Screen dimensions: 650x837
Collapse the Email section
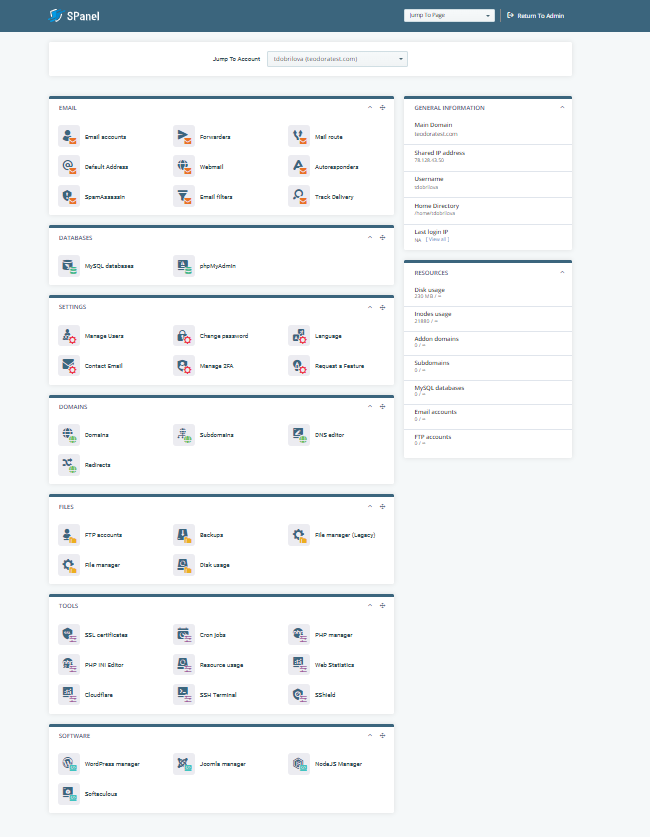click(370, 107)
